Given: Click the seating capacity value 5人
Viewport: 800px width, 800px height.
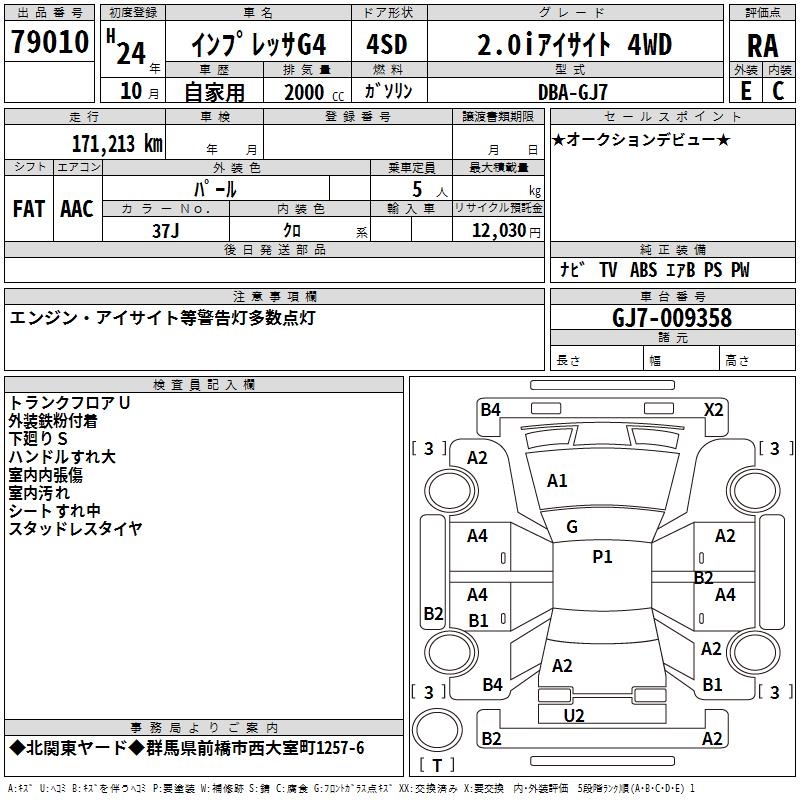Looking at the screenshot, I should (x=430, y=190).
